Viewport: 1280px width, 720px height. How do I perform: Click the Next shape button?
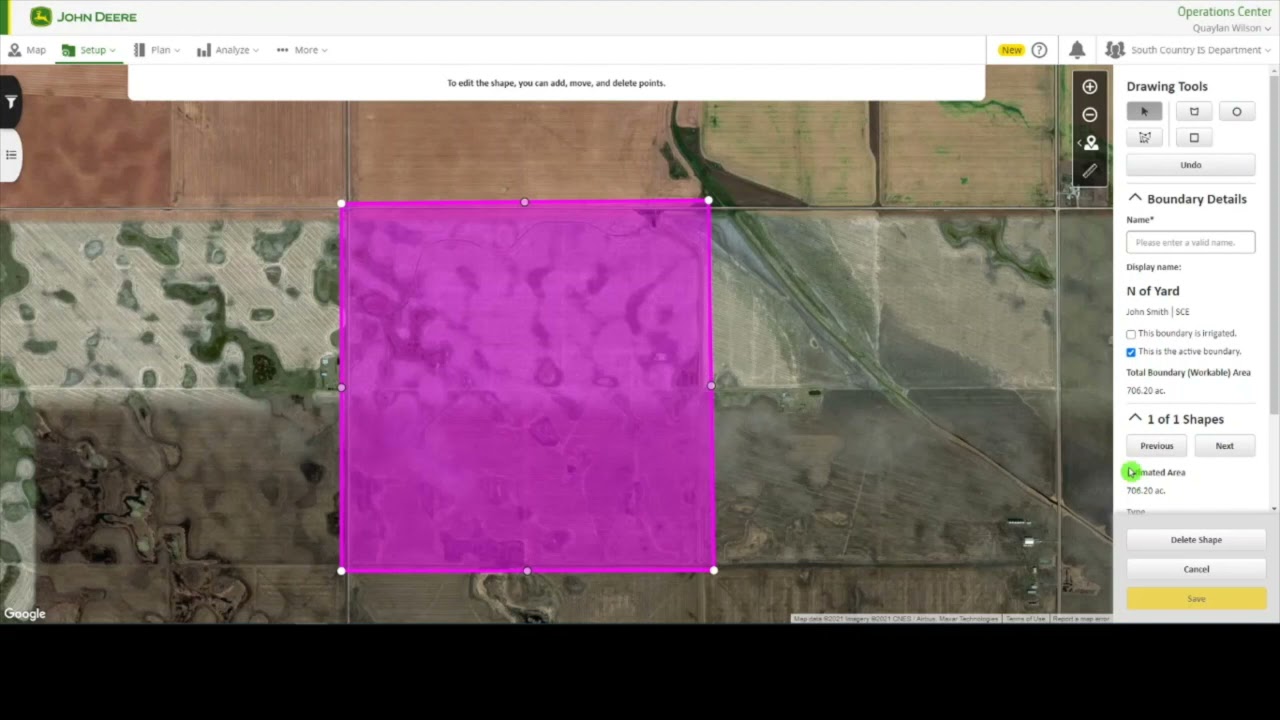click(x=1225, y=446)
